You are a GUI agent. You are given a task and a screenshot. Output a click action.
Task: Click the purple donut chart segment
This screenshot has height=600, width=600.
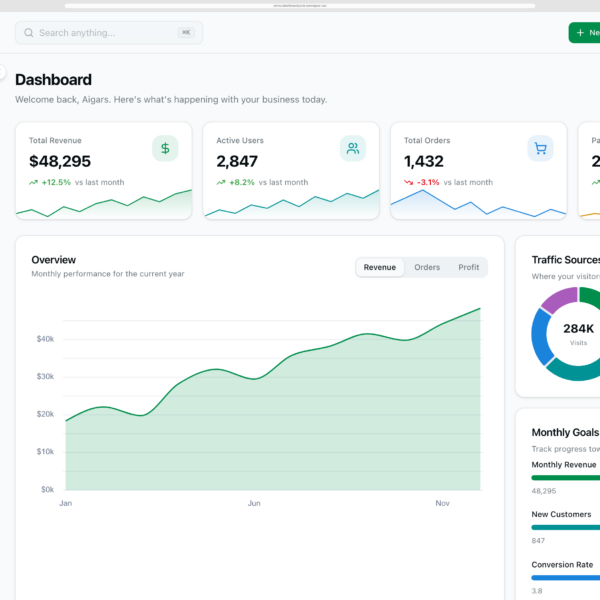[559, 300]
